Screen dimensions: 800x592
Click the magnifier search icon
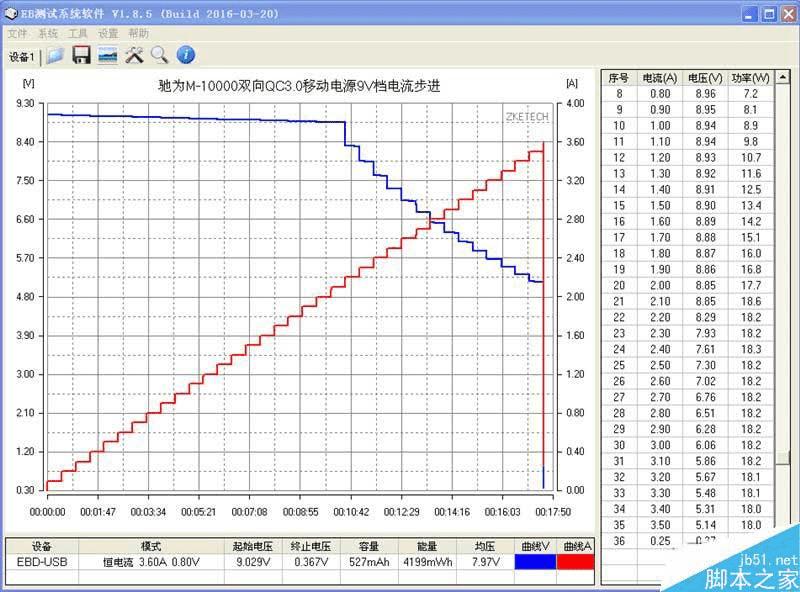(x=160, y=55)
